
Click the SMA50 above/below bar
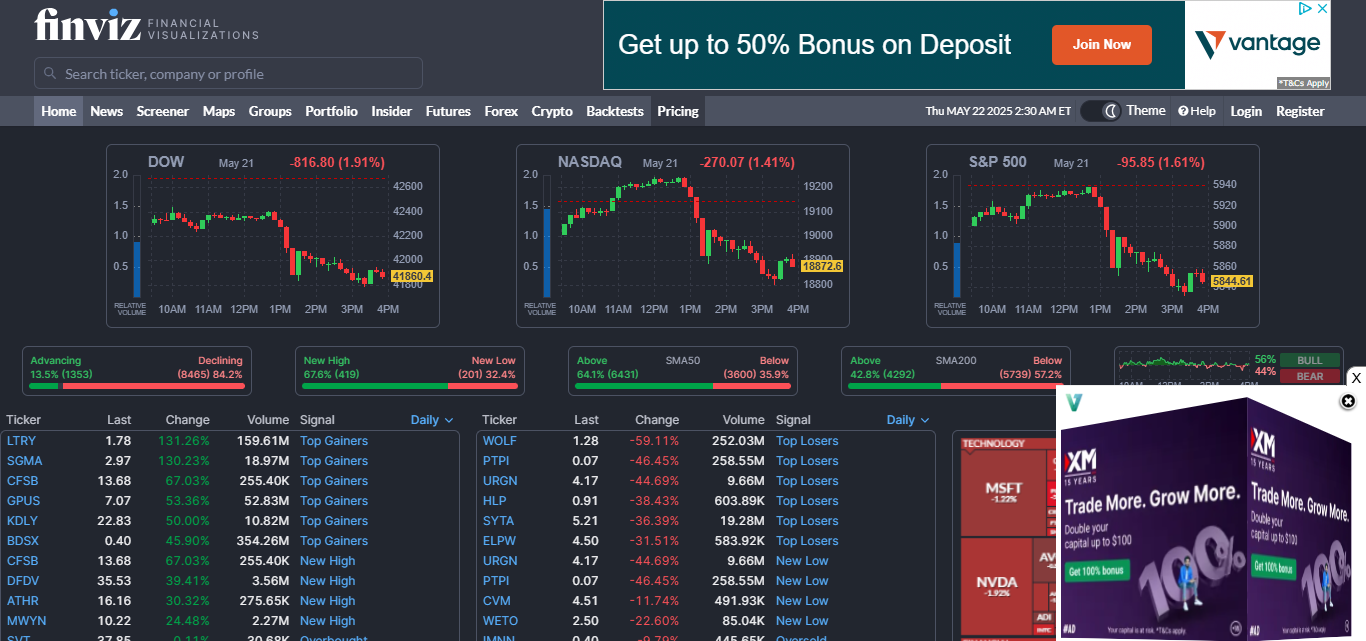coord(683,371)
